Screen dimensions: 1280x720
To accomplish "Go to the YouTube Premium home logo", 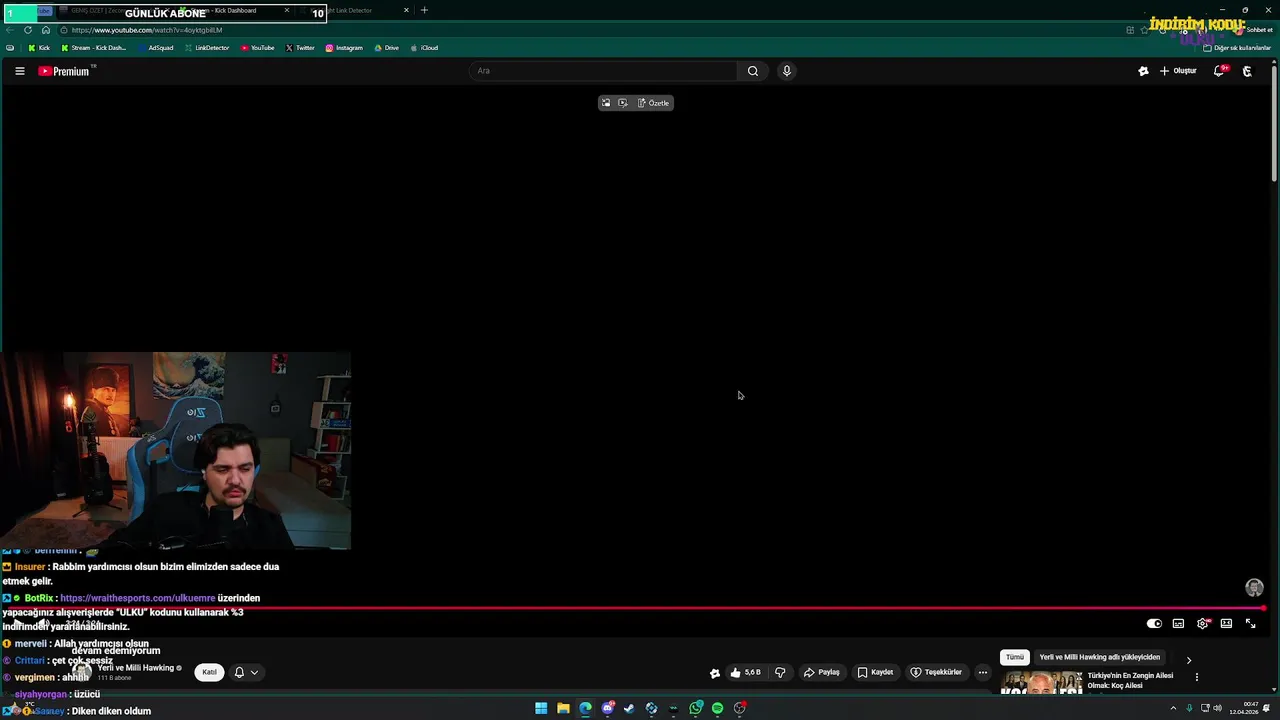I will 64,71.
